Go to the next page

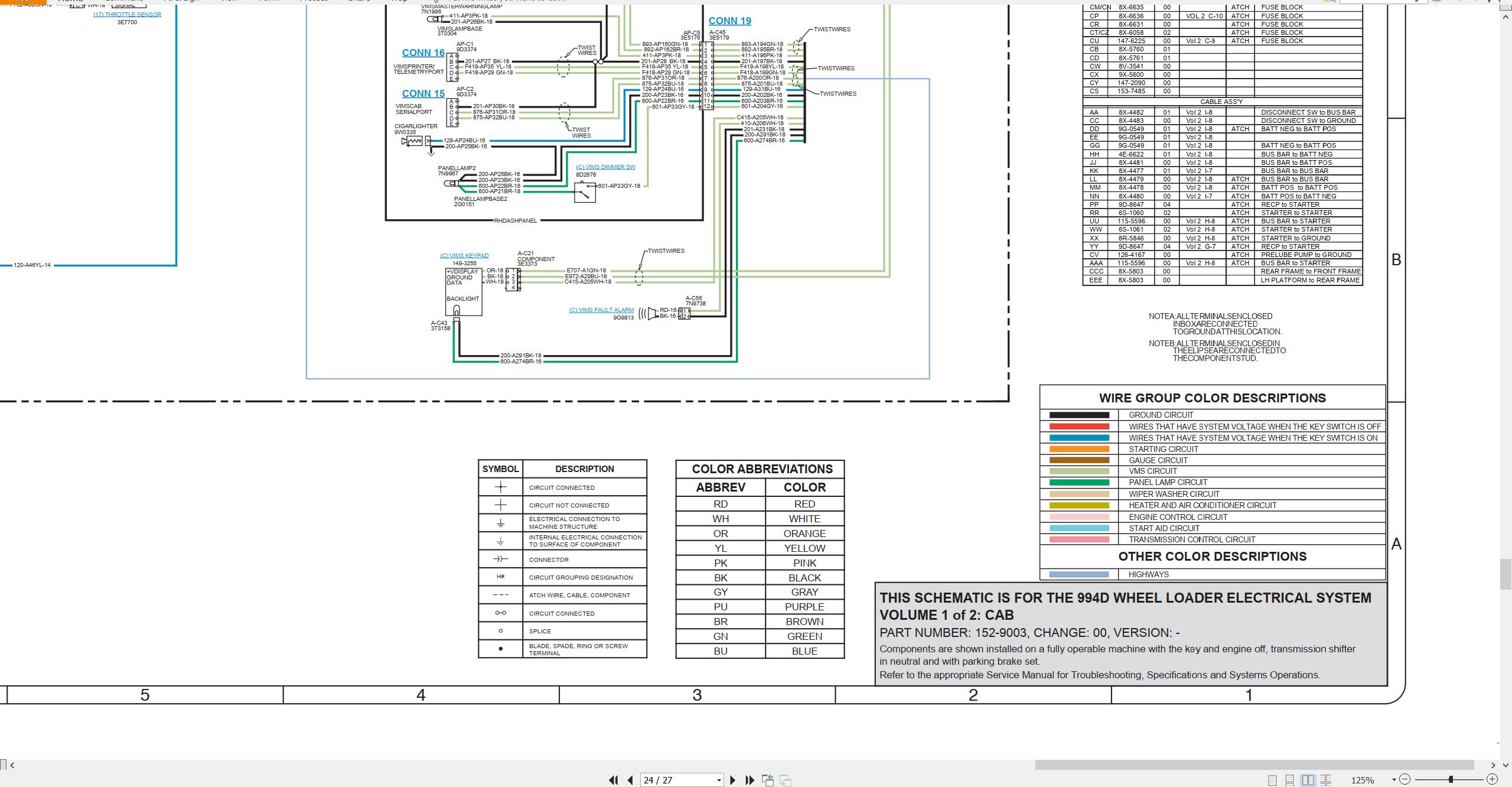733,780
